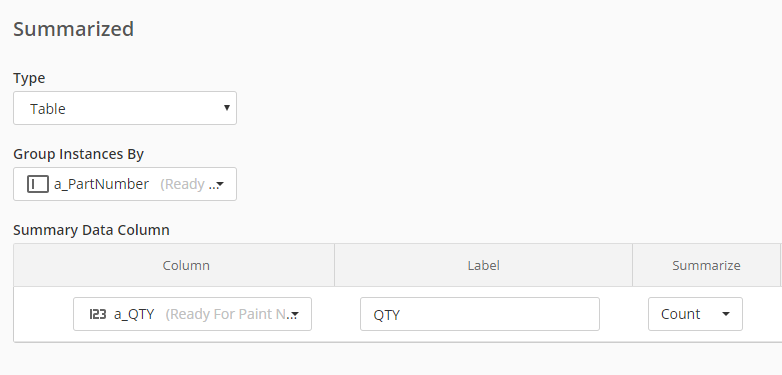Click the Summary Data Column label text
Image resolution: width=782 pixels, height=375 pixels.
click(x=91, y=230)
